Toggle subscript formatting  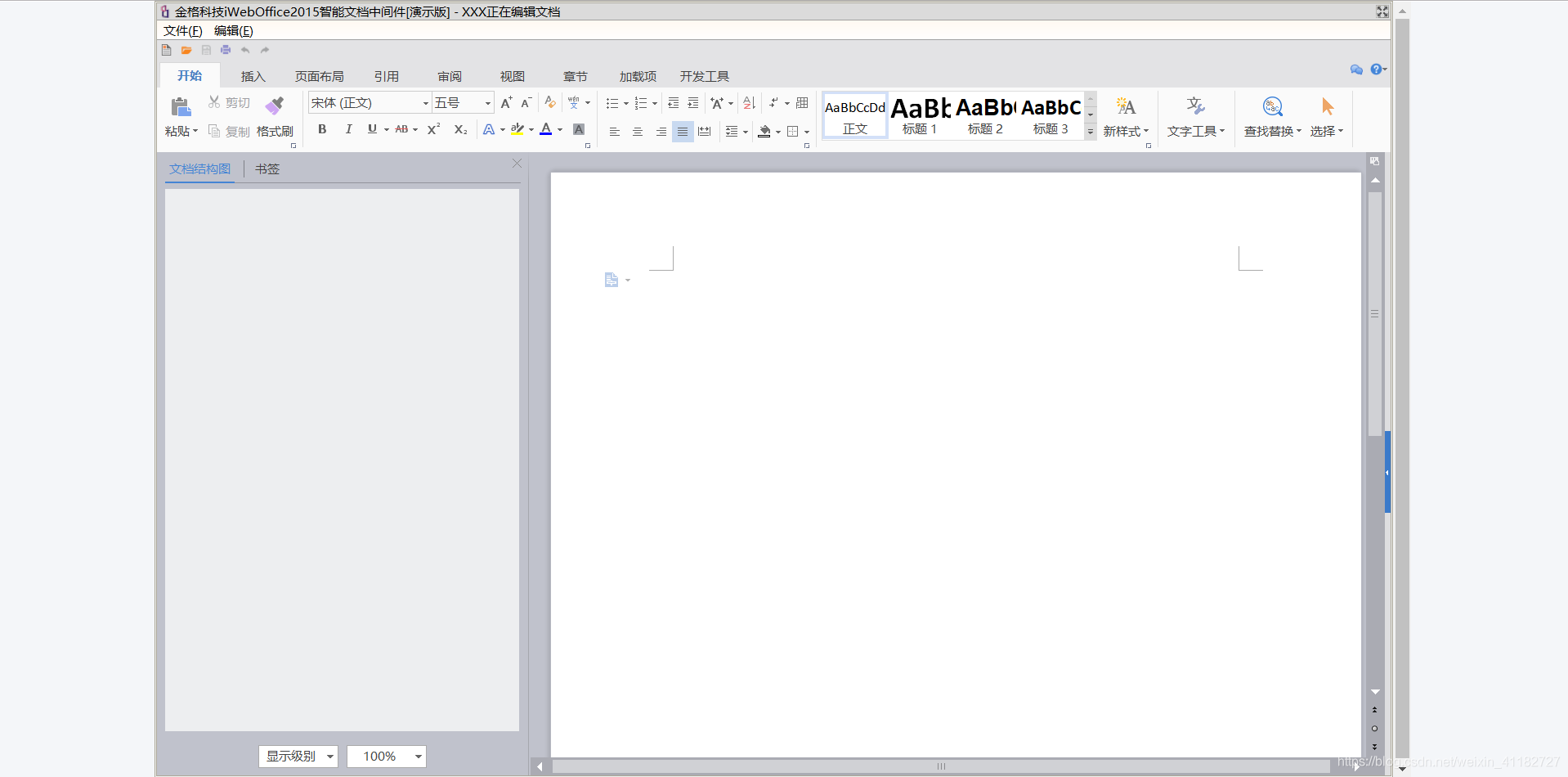[x=460, y=129]
